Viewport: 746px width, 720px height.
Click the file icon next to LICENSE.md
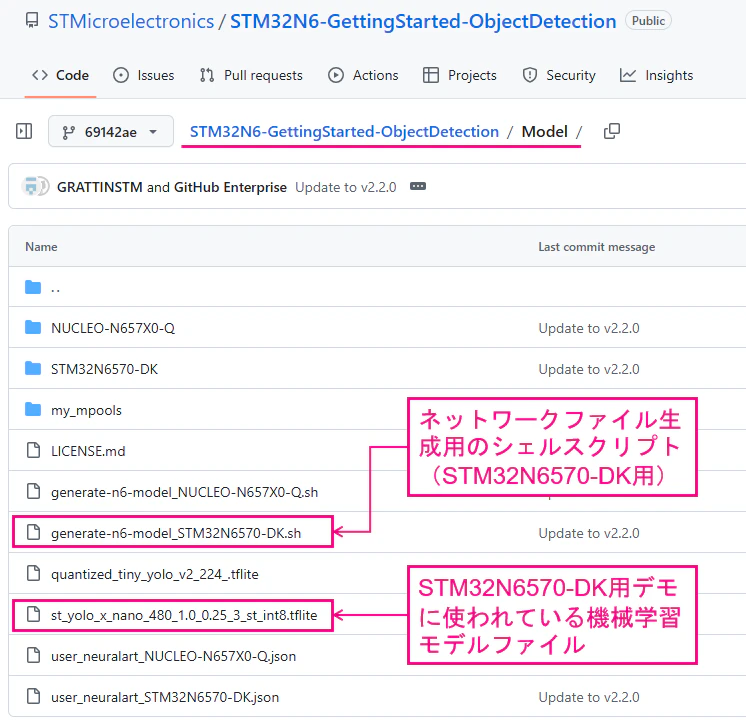tap(33, 450)
